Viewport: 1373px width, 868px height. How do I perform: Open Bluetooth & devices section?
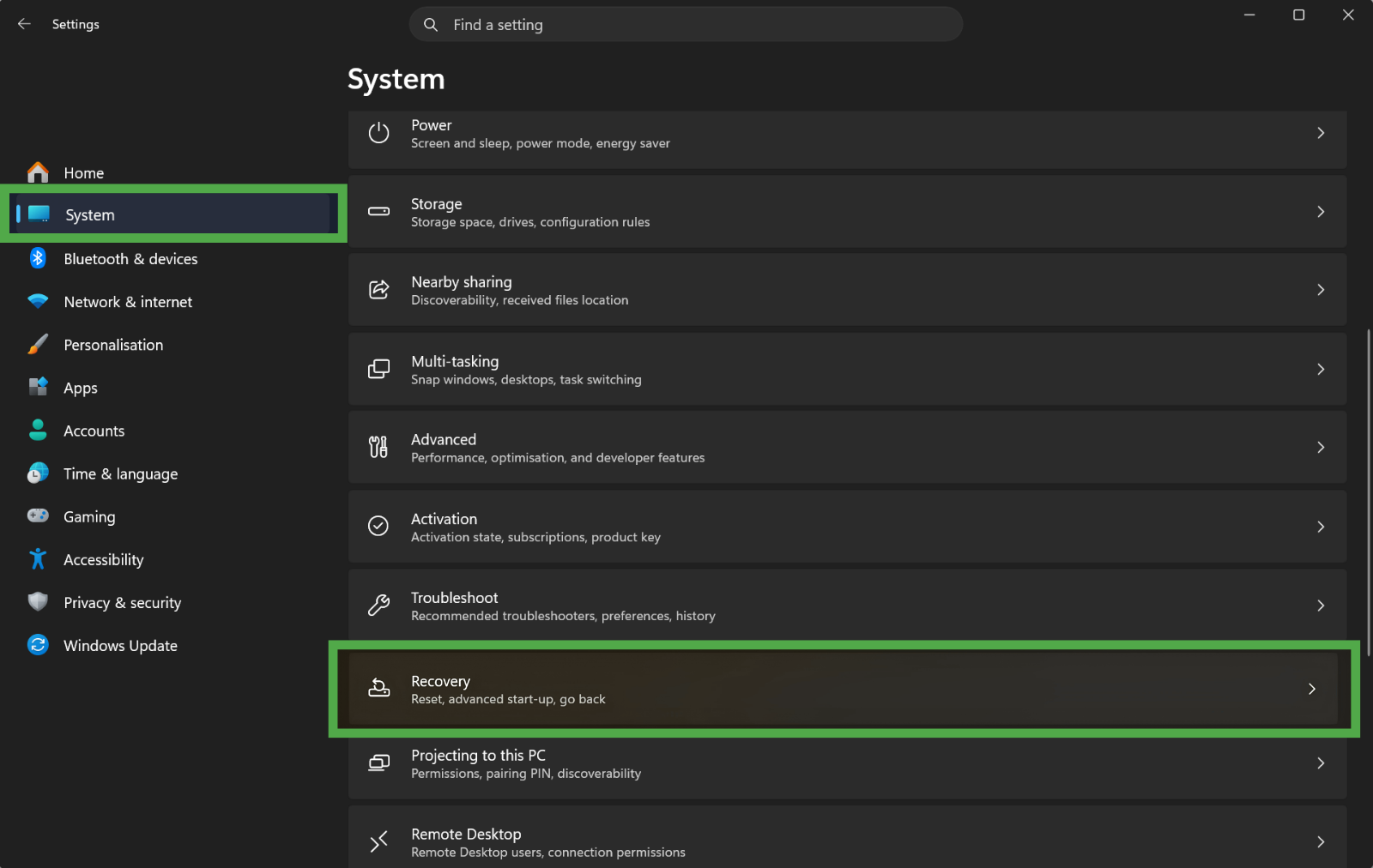point(172,258)
